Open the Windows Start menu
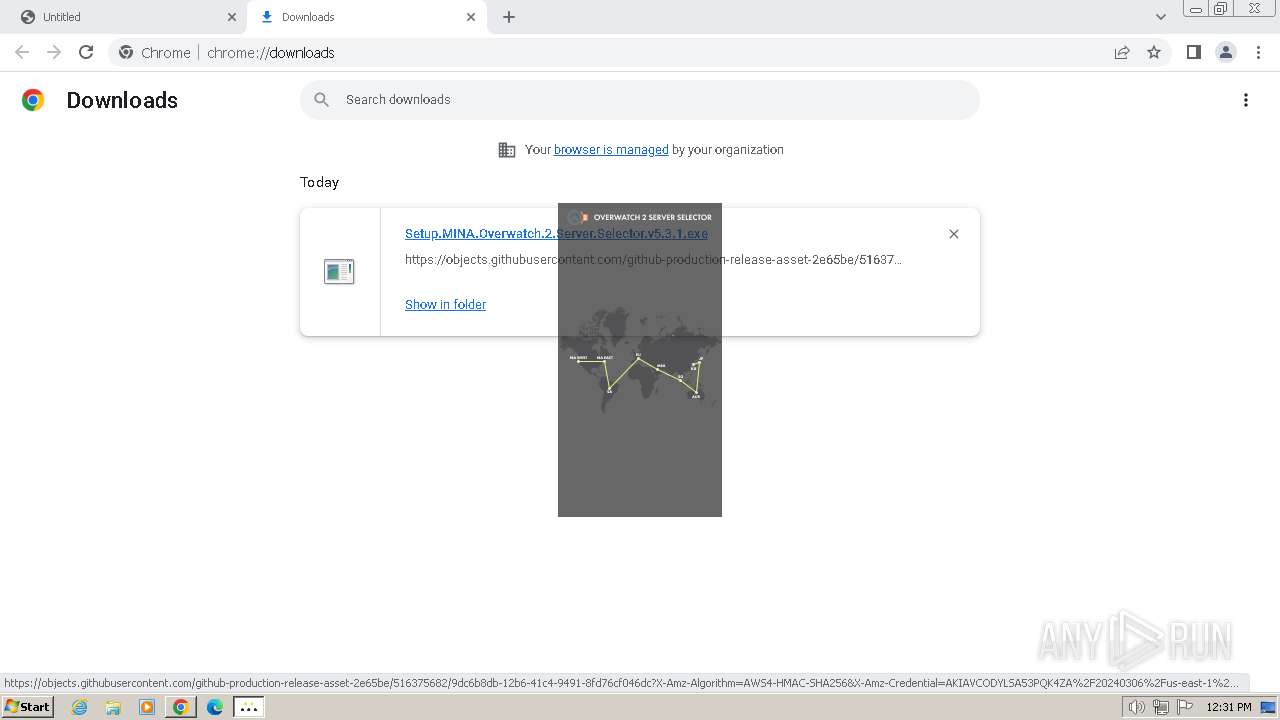The width and height of the screenshot is (1280, 720). pos(27,707)
